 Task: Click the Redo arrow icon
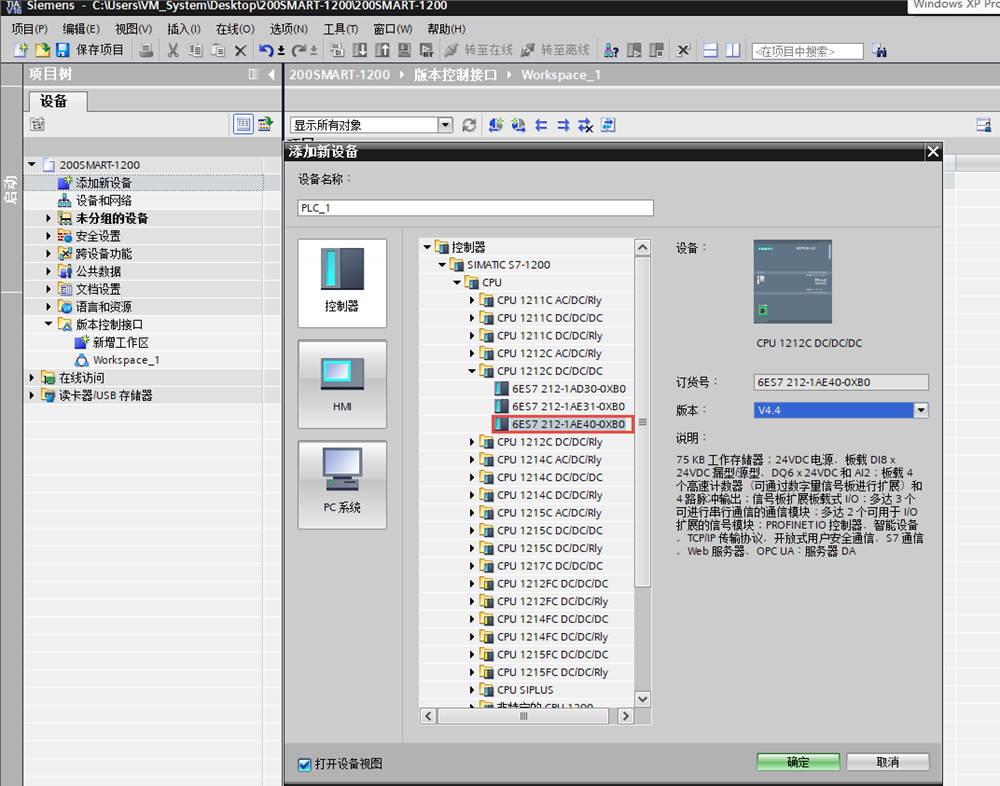[x=298, y=50]
